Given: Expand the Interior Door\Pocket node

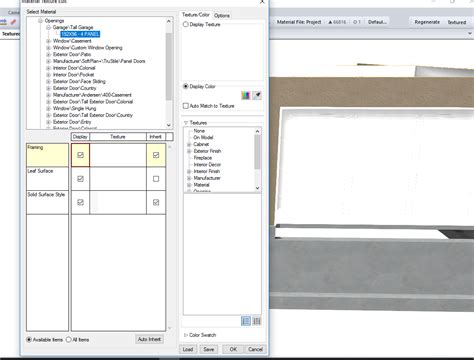Looking at the screenshot, I should tap(48, 75).
